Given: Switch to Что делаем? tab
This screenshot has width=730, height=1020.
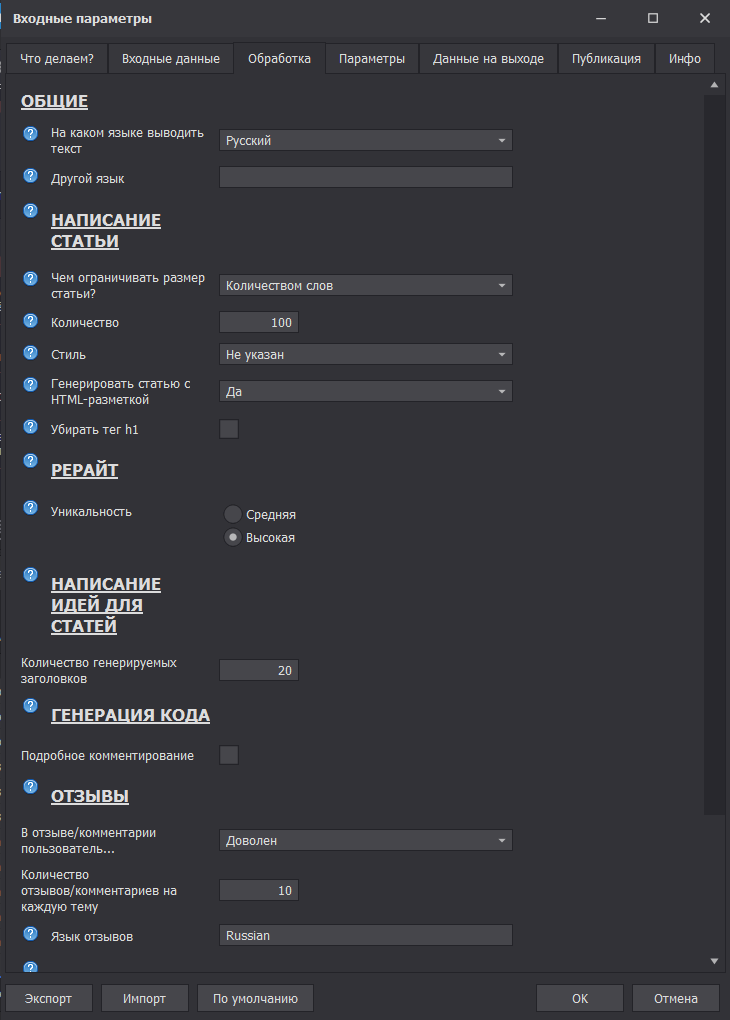Looking at the screenshot, I should pyautogui.click(x=57, y=59).
